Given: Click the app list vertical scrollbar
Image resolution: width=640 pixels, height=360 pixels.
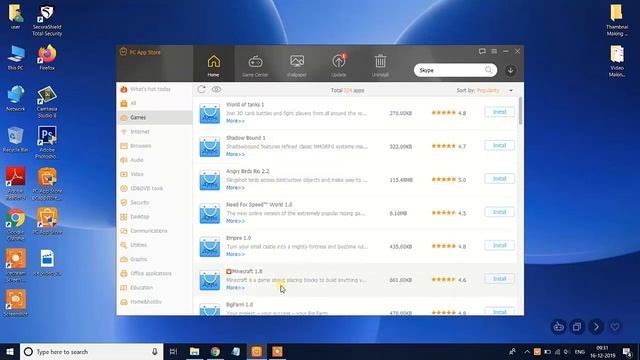Looking at the screenshot, I should pos(520,111).
